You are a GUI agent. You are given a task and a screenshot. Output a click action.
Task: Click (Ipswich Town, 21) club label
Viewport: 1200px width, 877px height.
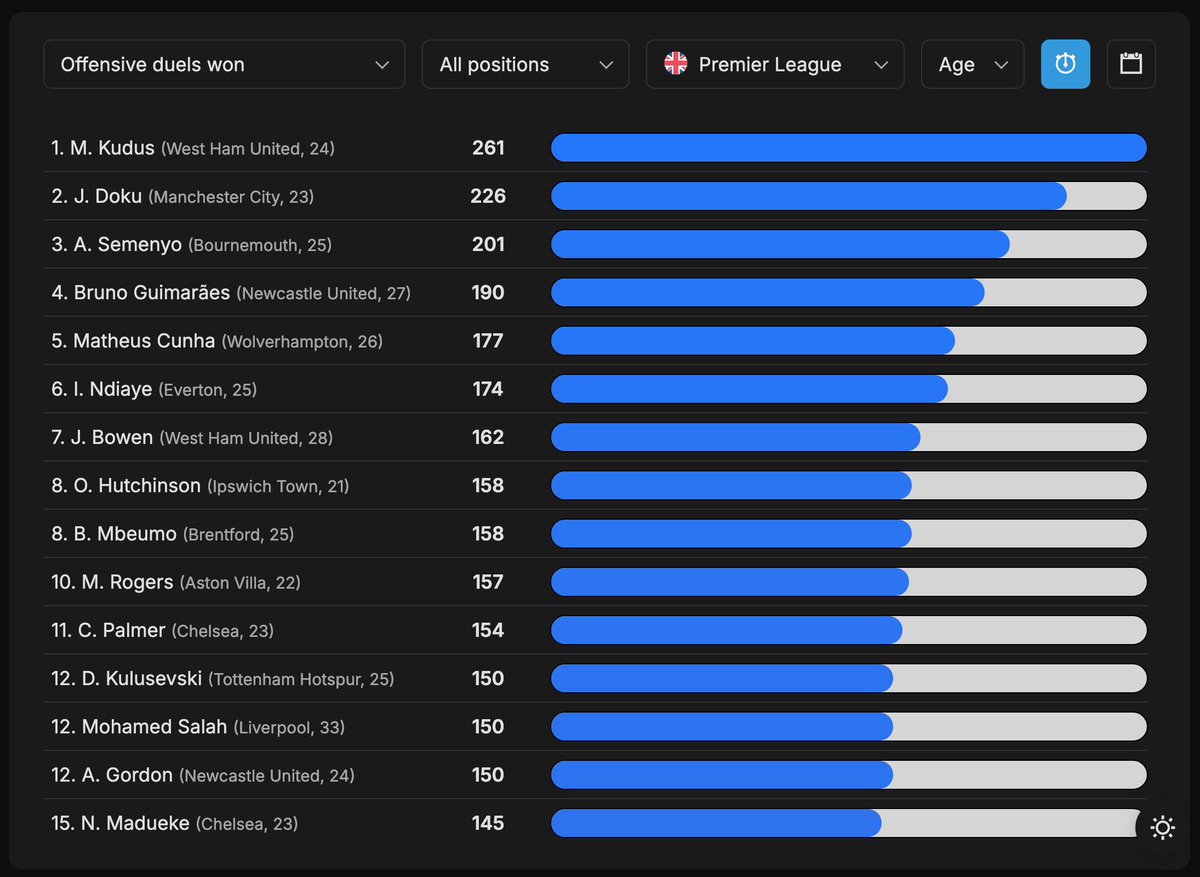point(278,486)
